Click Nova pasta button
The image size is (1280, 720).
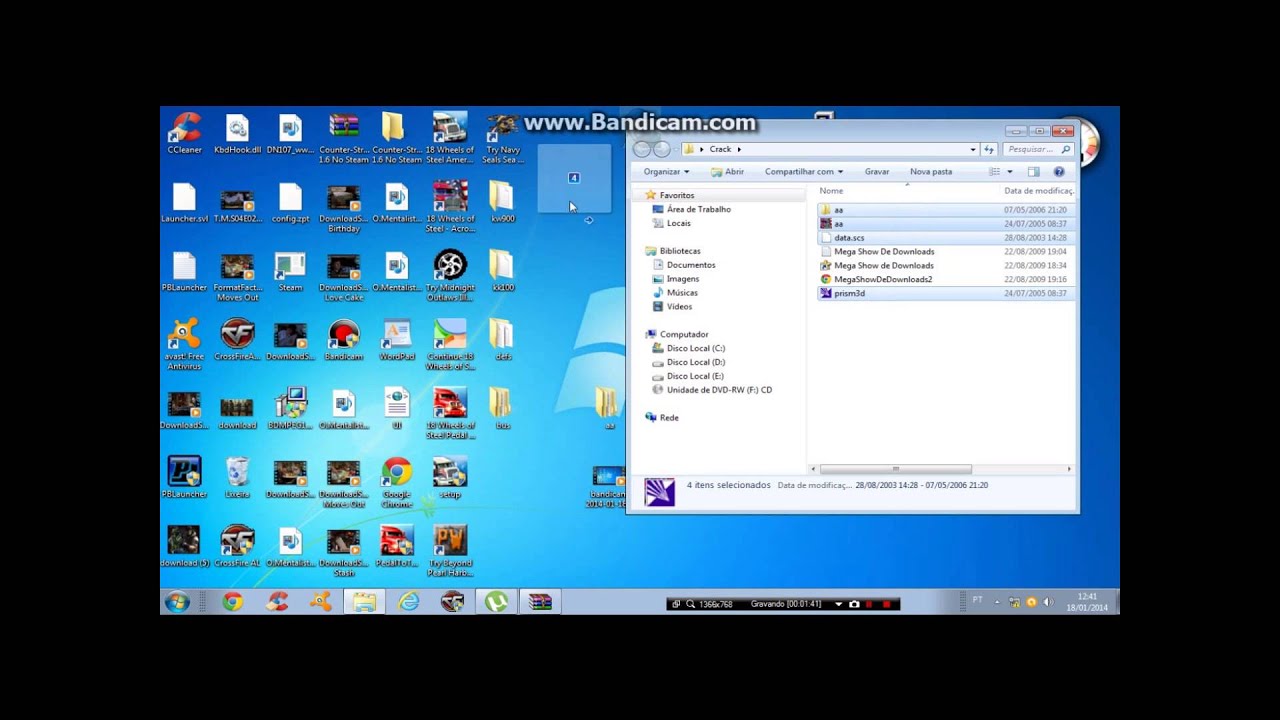(x=931, y=172)
